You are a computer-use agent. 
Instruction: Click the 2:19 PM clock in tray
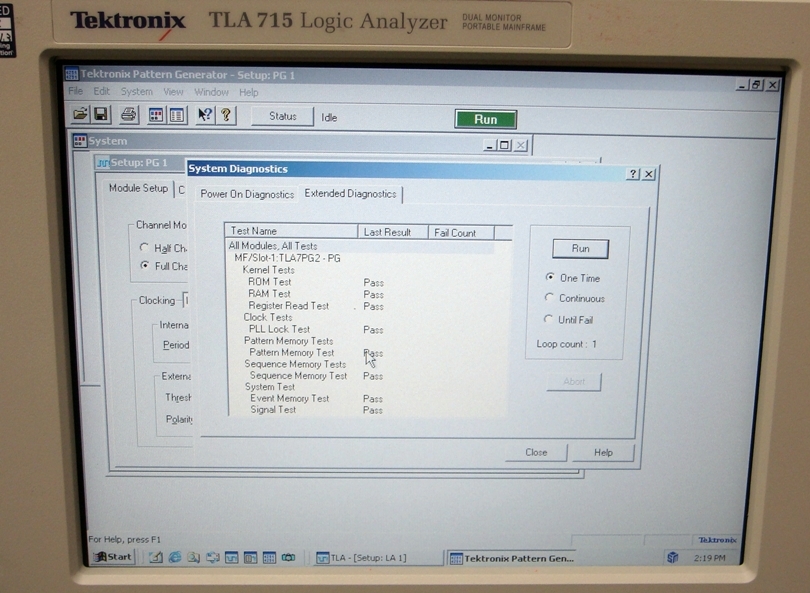[x=709, y=558]
